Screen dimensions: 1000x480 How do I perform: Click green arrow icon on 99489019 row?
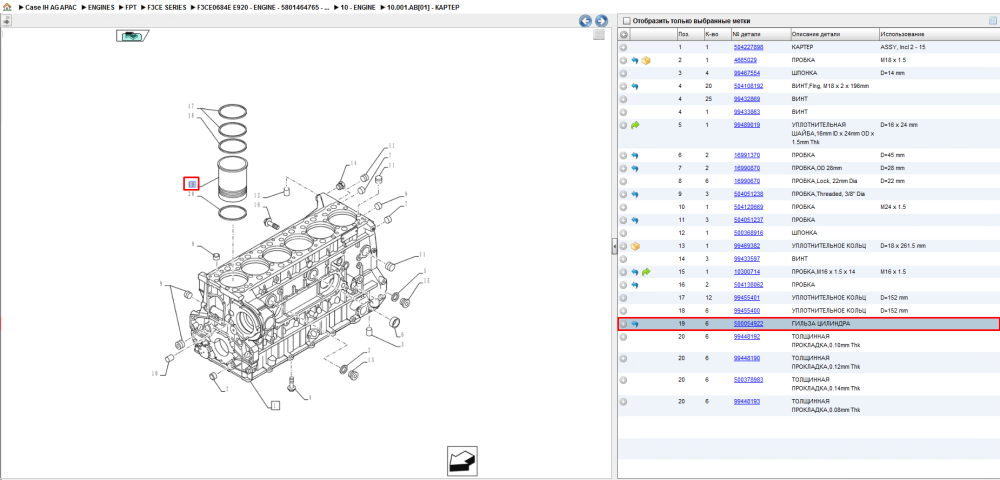pyautogui.click(x=635, y=126)
